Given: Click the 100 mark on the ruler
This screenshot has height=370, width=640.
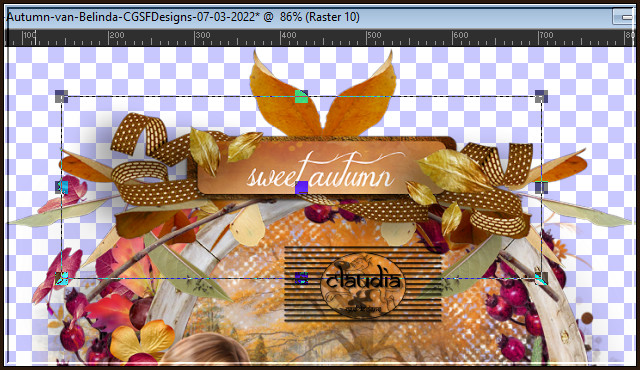Looking at the screenshot, I should click(29, 35).
